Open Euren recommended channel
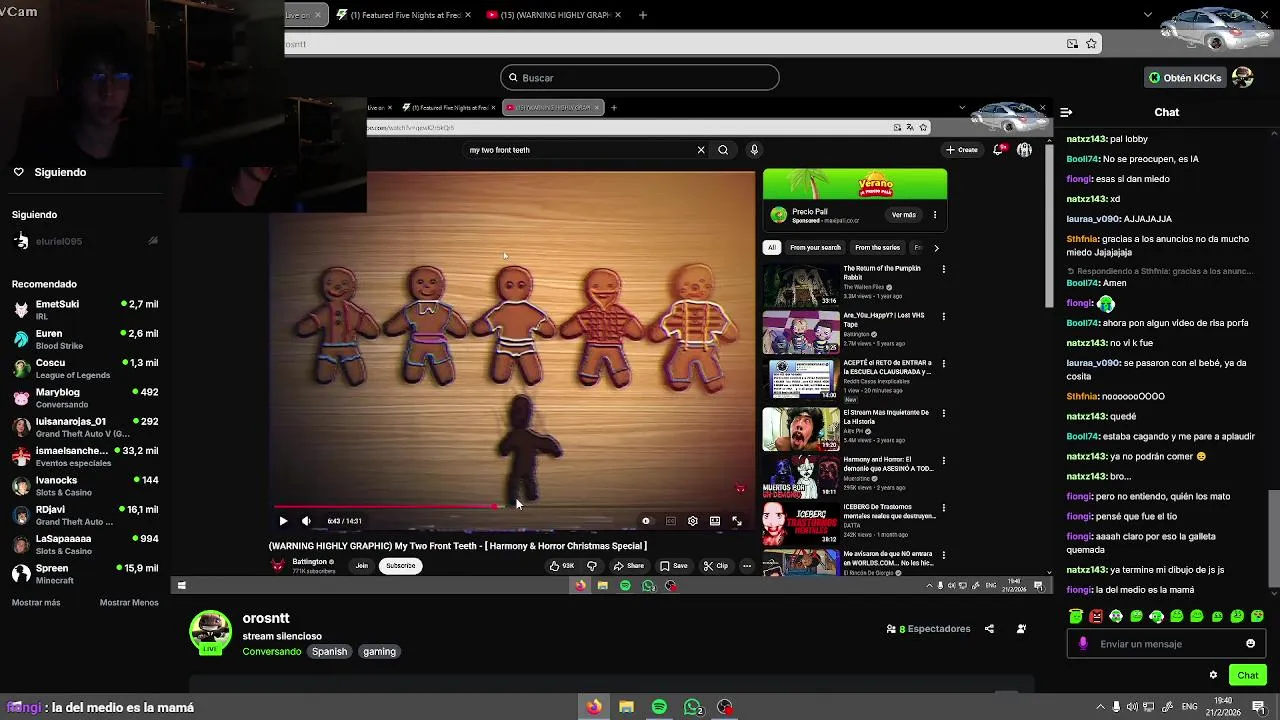The width and height of the screenshot is (1280, 720). pyautogui.click(x=85, y=339)
